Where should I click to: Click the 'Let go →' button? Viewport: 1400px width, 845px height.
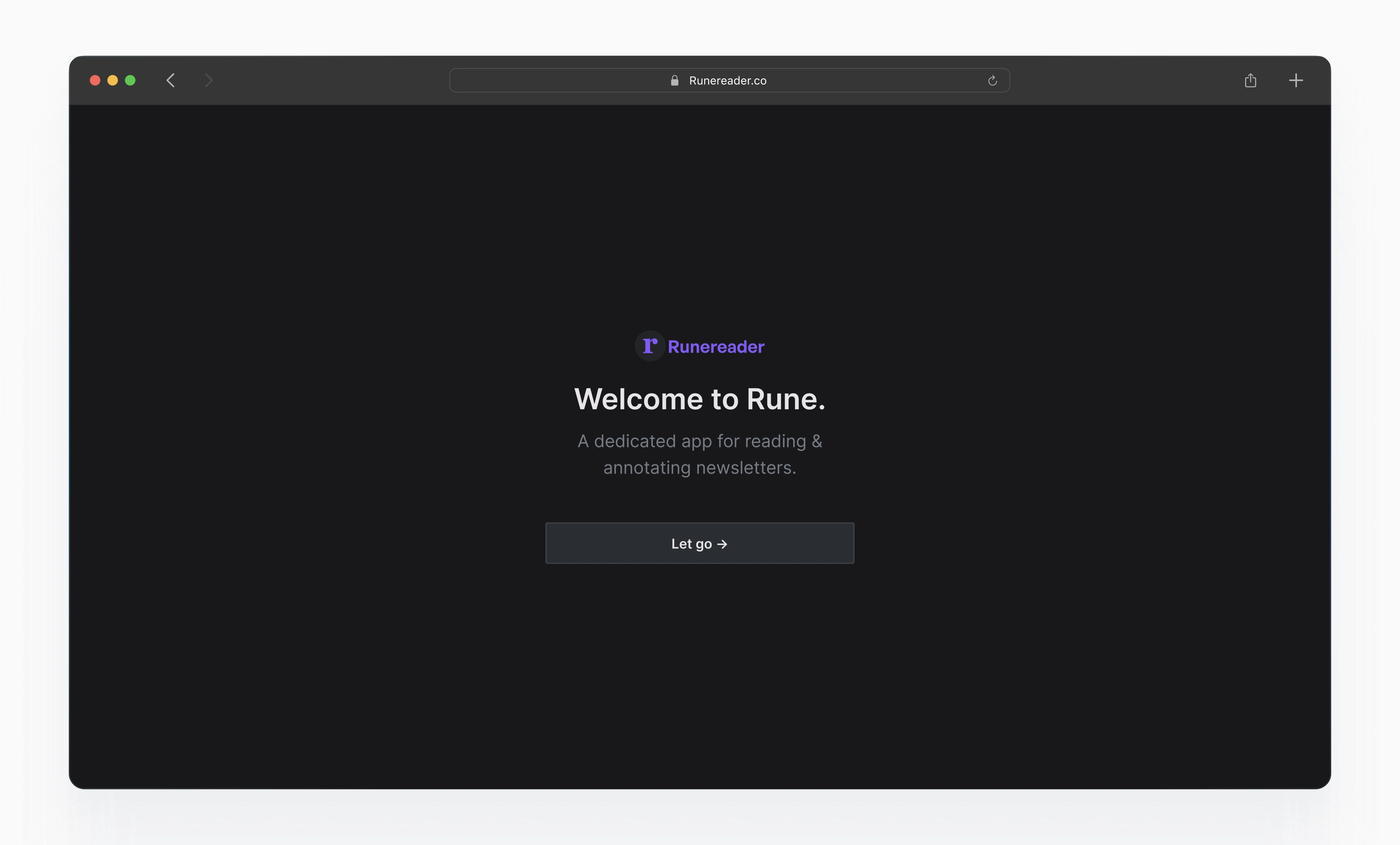pos(700,543)
